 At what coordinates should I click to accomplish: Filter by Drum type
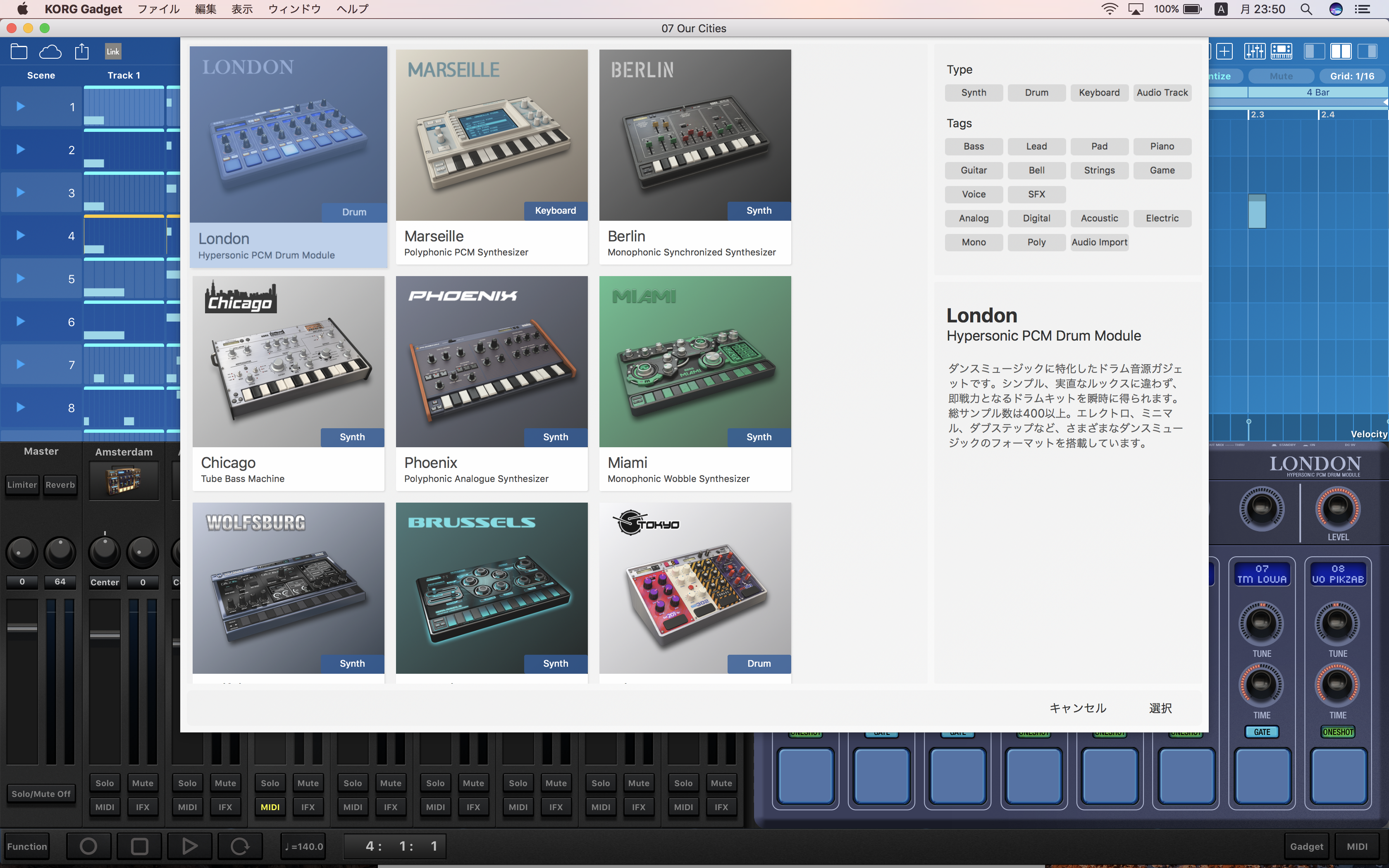(x=1037, y=93)
